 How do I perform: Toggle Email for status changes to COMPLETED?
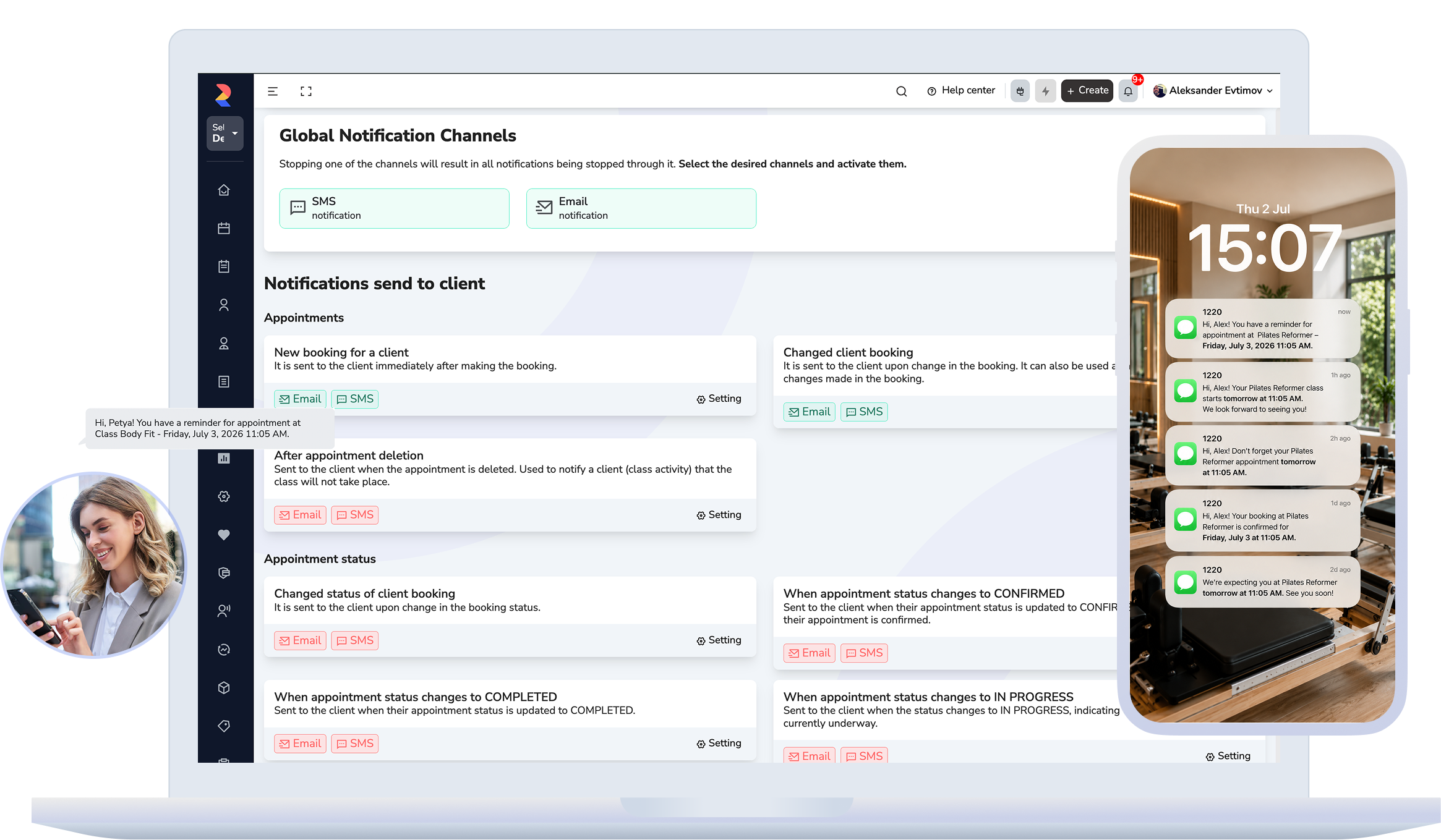(x=300, y=744)
